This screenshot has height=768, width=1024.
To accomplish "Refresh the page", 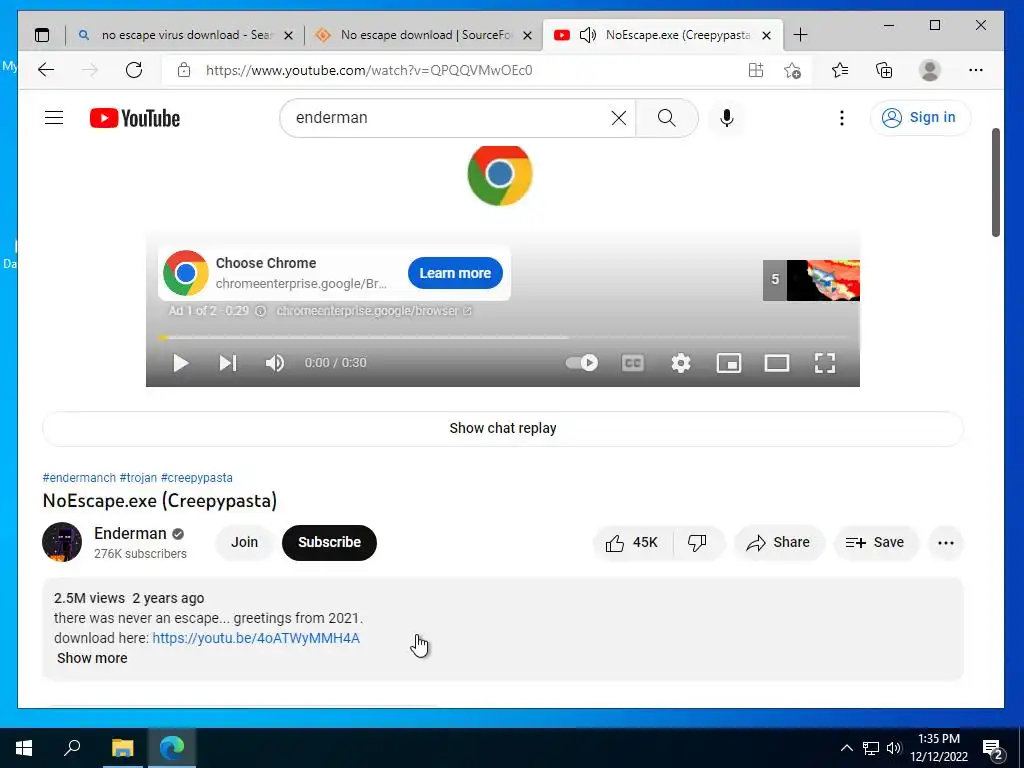I will (x=134, y=70).
